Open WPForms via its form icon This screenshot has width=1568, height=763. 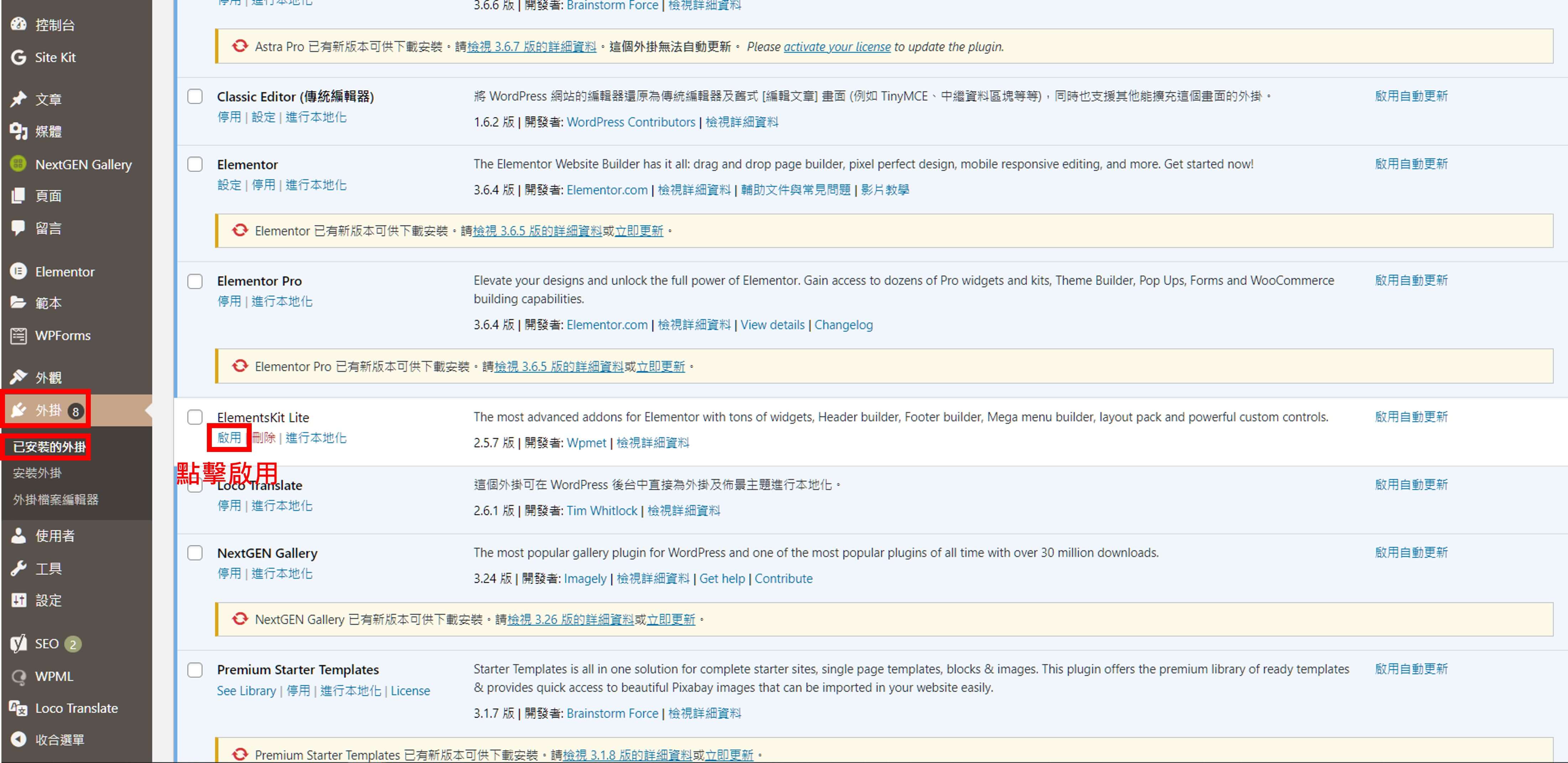click(x=18, y=335)
